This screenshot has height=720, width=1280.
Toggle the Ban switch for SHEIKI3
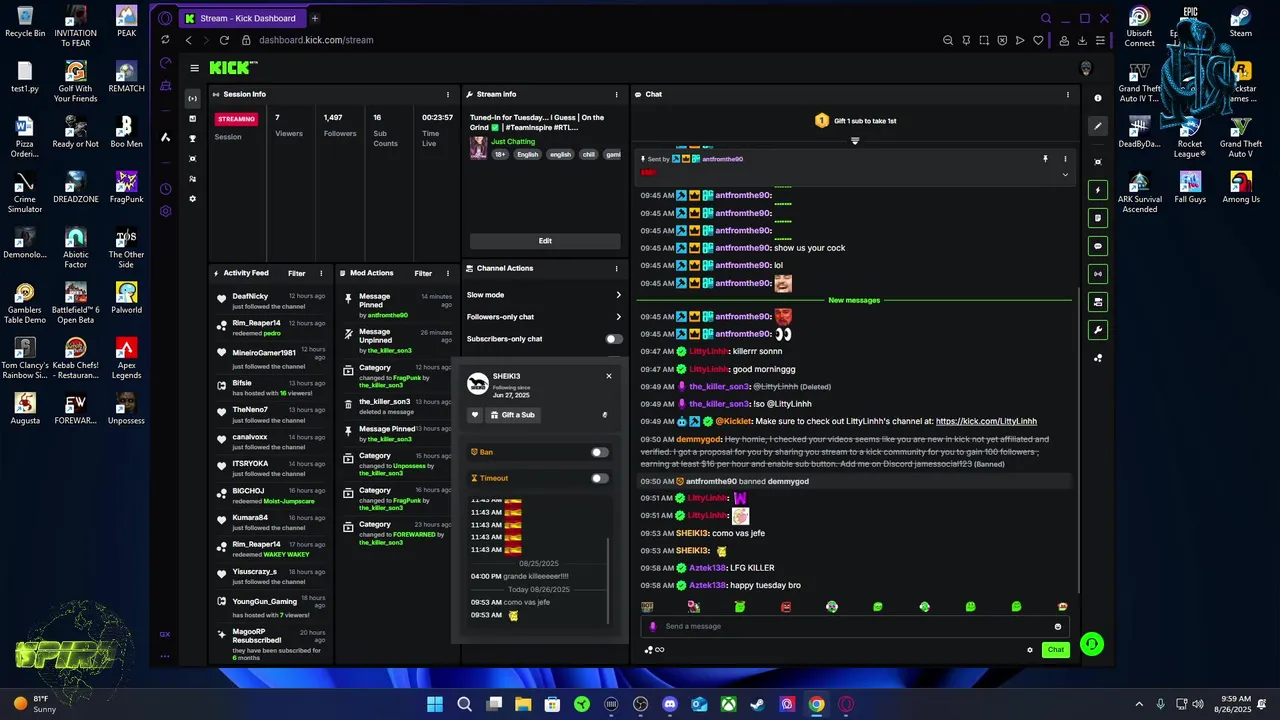(x=599, y=452)
